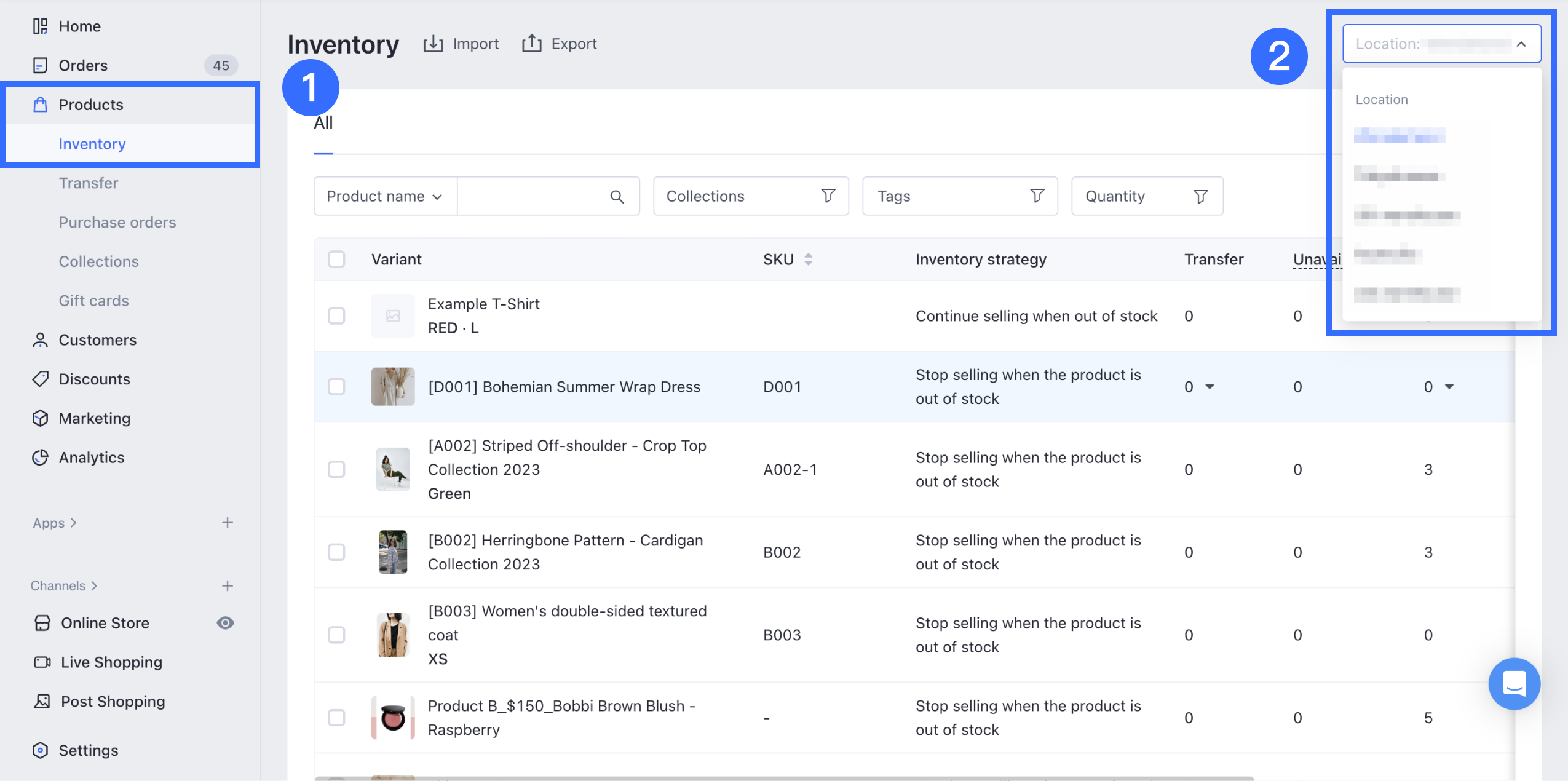Open the Tags filter dropdown

point(960,196)
